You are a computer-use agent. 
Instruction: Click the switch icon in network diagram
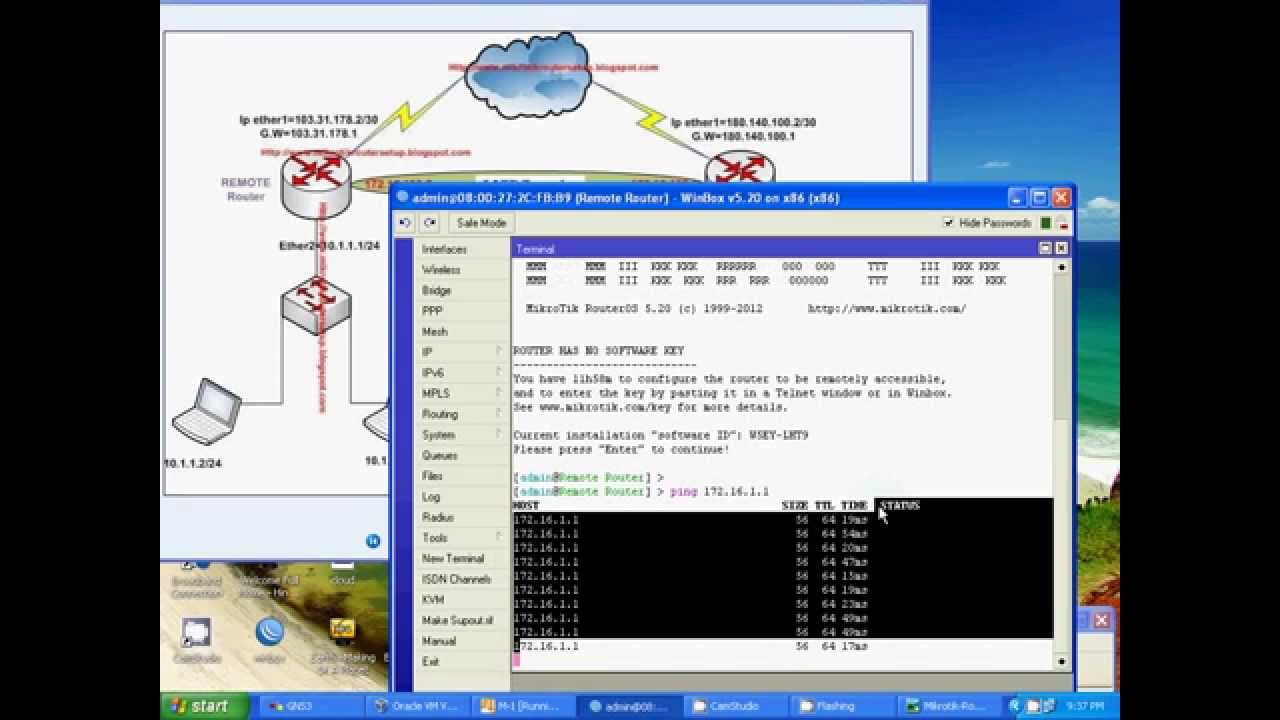316,303
